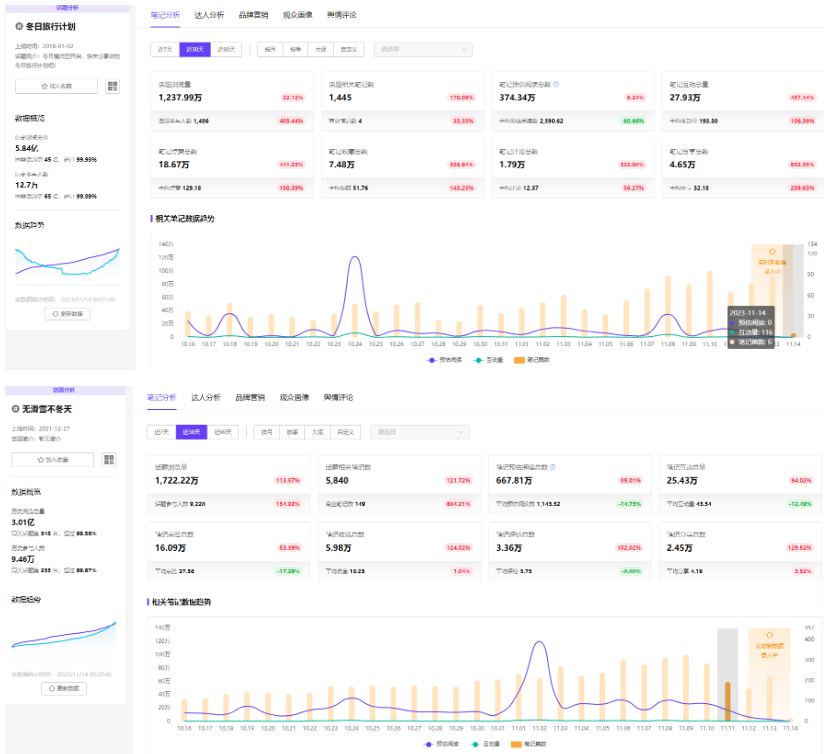828x754 pixels.
Task: Click topic icon beside 无滑雪不冬天 title
Action: [x=15, y=409]
